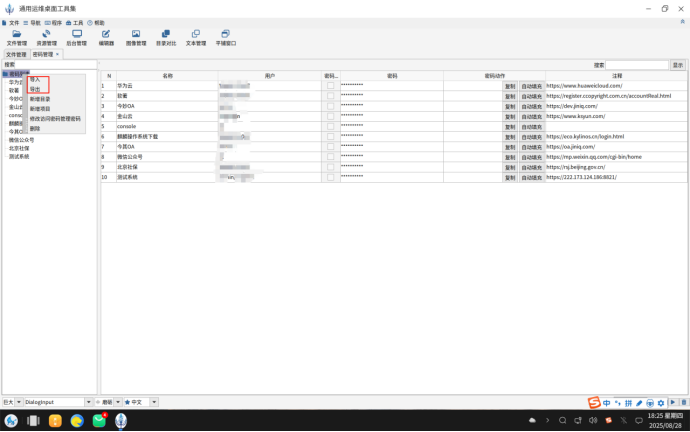This screenshot has height=432, width=690.
Task: Open the 导航 menu
Action: (x=32, y=23)
